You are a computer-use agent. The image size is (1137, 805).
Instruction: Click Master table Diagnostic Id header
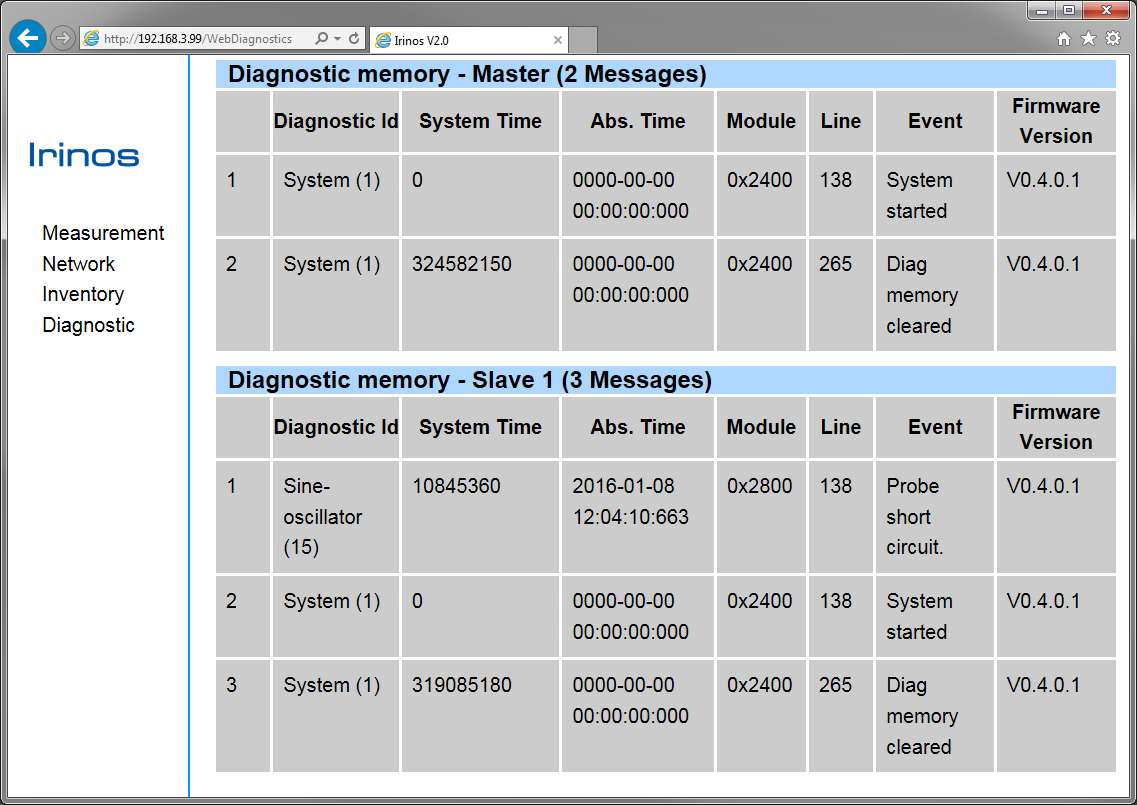(x=336, y=121)
